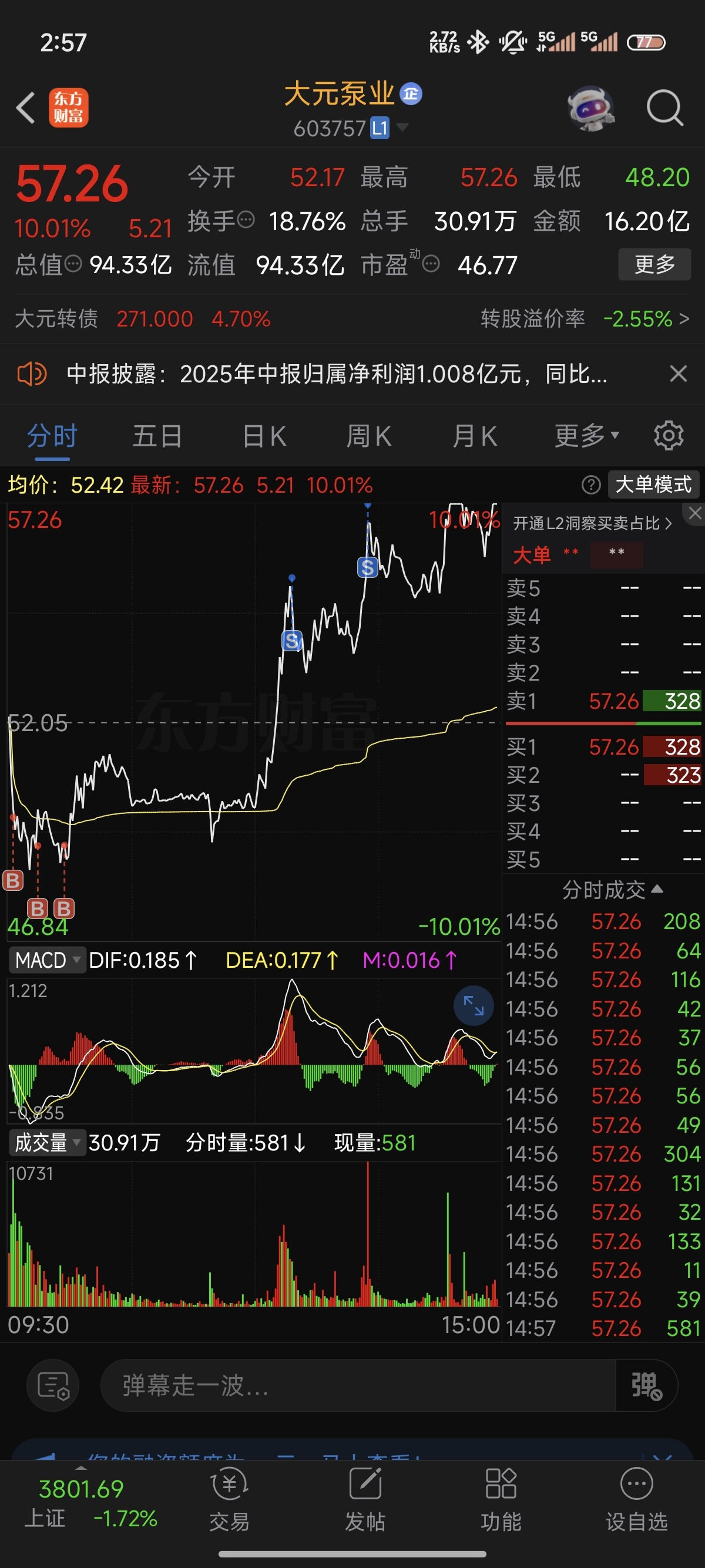Tap the 均价 52.42 label
The height and width of the screenshot is (1568, 705).
65,485
